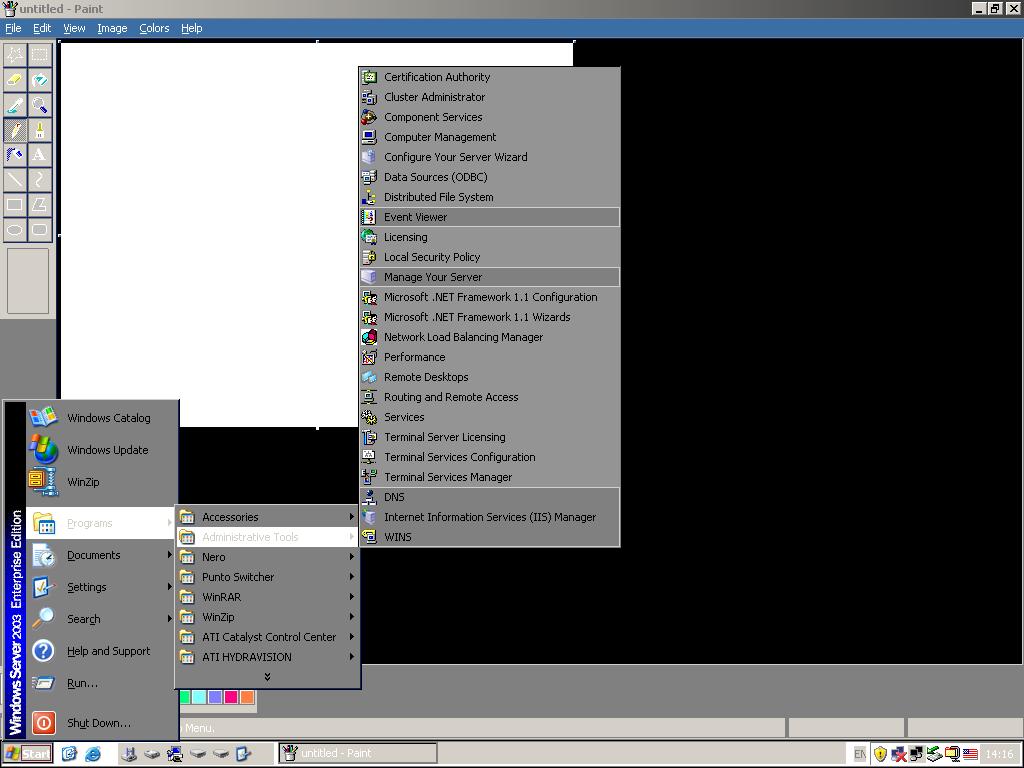Screen dimensions: 1024x768
Task: Expand the ATI Catalyst Control Center folder
Action: click(x=268, y=637)
